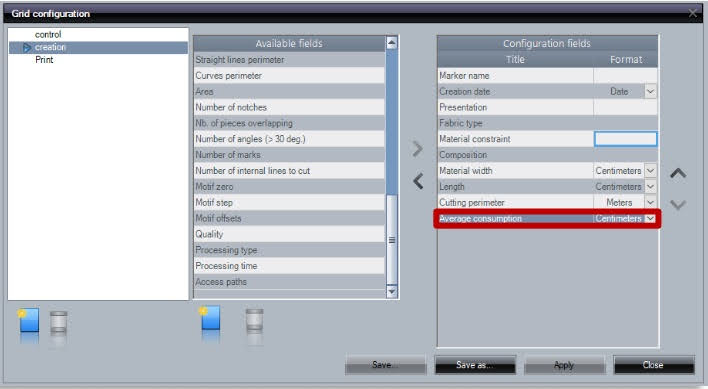Select the Motif offsets field
The height and width of the screenshot is (389, 708).
click(x=289, y=218)
